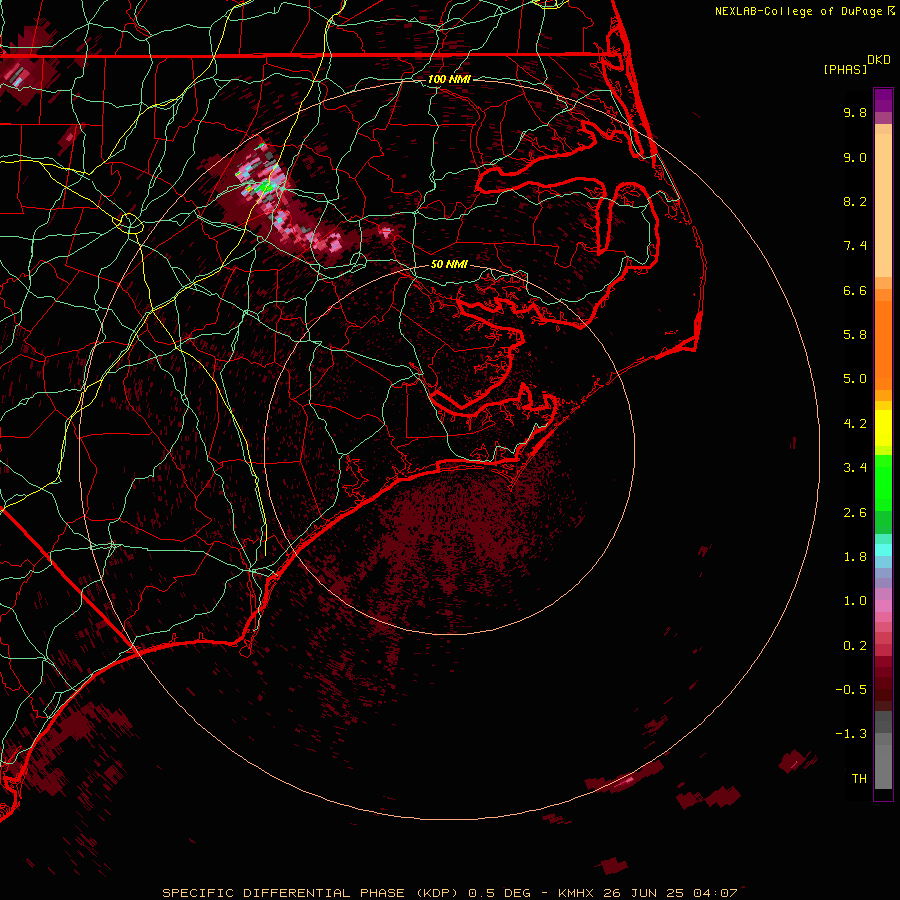Image resolution: width=900 pixels, height=900 pixels.
Task: Click the green high-KDP core in storm cell
Action: pyautogui.click(x=266, y=187)
